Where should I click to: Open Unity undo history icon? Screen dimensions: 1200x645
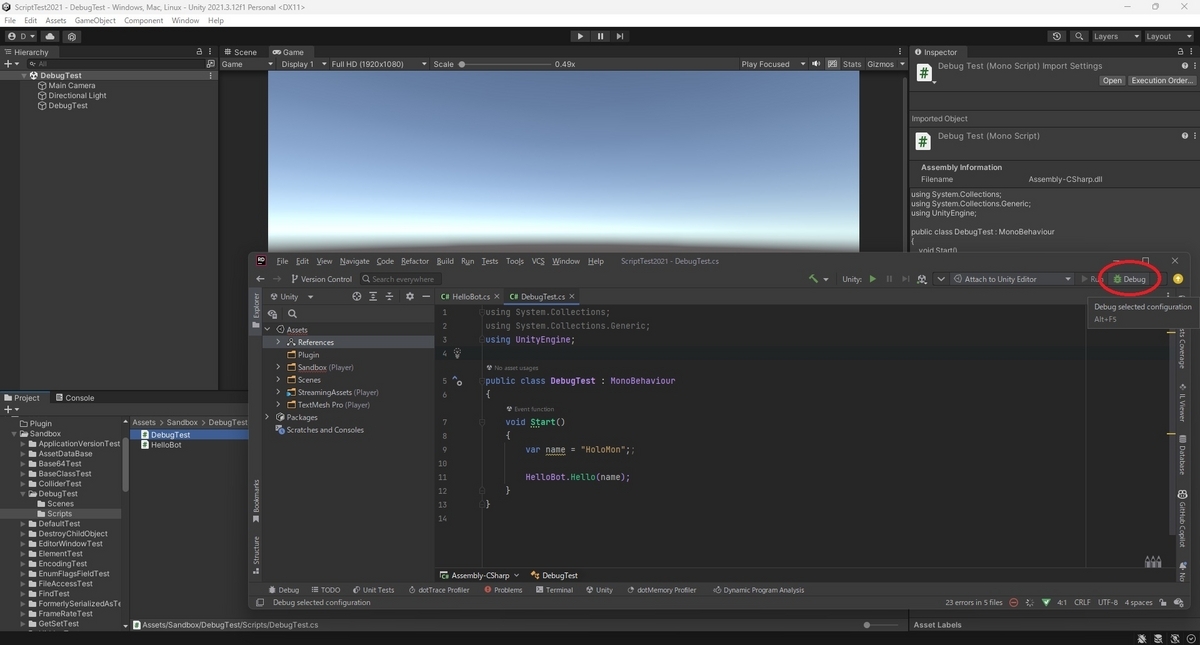point(1057,36)
